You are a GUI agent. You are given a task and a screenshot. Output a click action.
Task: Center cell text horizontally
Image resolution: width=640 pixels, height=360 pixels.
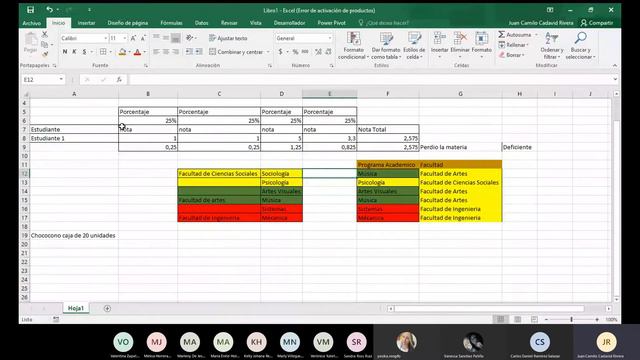click(166, 52)
